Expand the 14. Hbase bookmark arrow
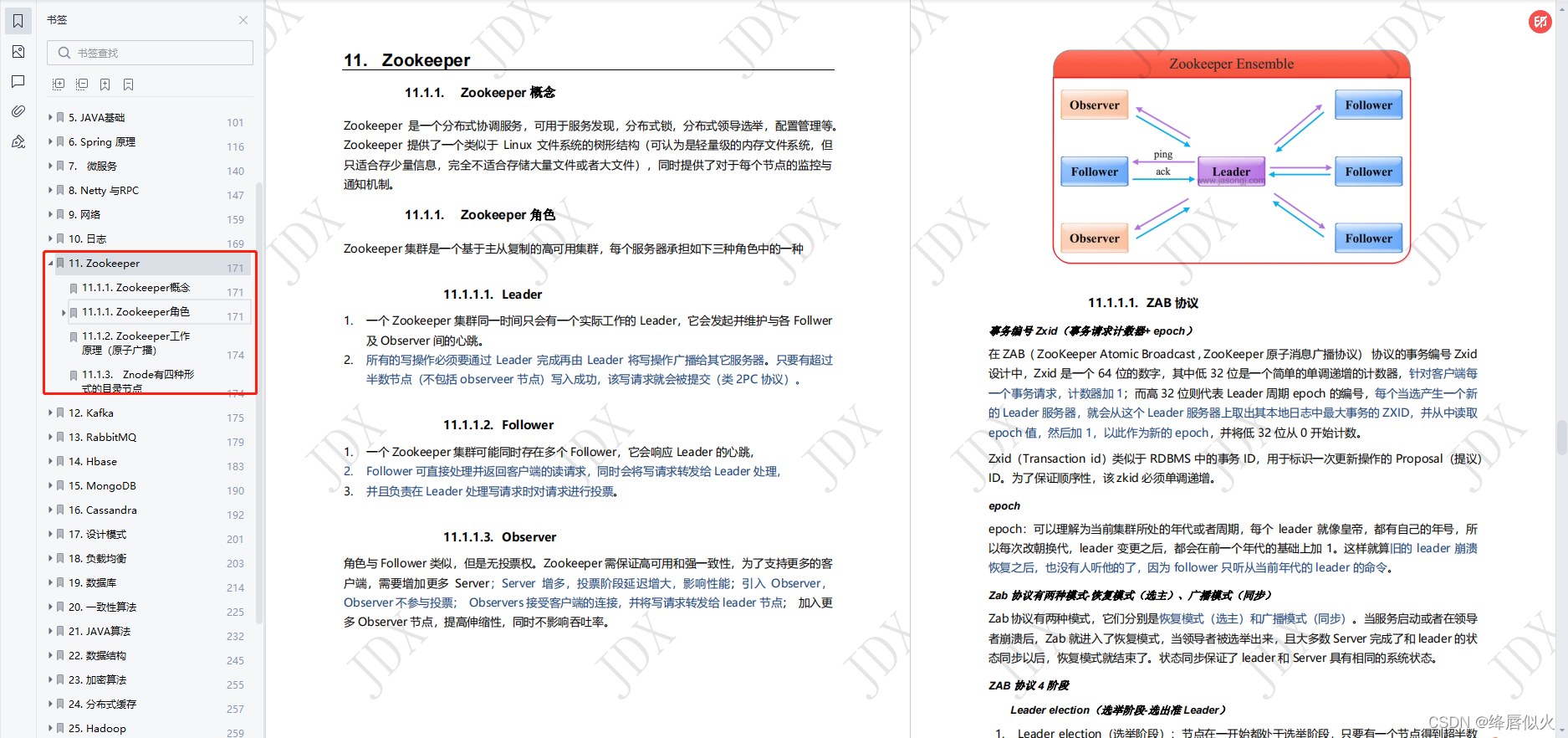This screenshot has width=1568, height=738. point(50,461)
